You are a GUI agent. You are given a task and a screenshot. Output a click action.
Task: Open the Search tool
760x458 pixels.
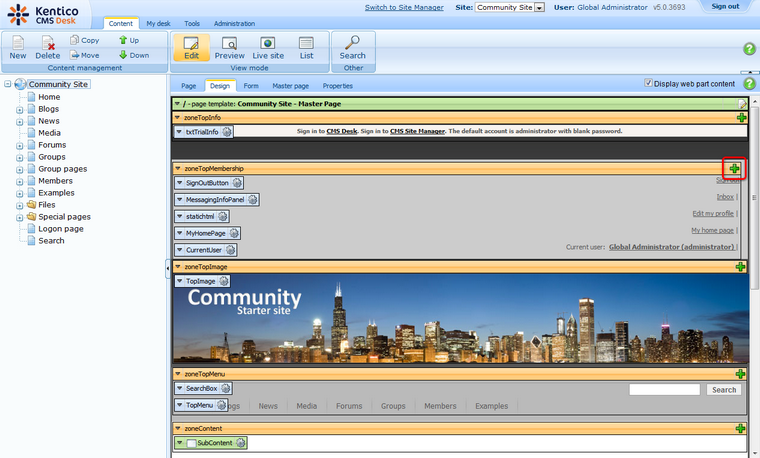click(x=352, y=47)
